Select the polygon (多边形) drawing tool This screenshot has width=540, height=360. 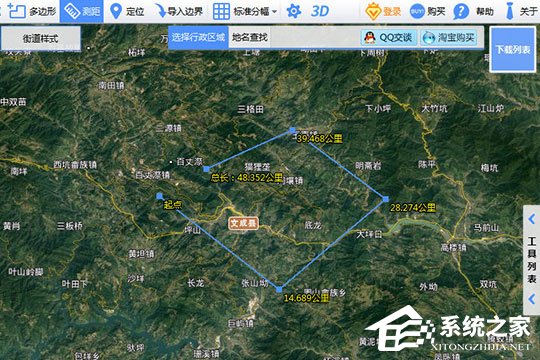(x=32, y=11)
